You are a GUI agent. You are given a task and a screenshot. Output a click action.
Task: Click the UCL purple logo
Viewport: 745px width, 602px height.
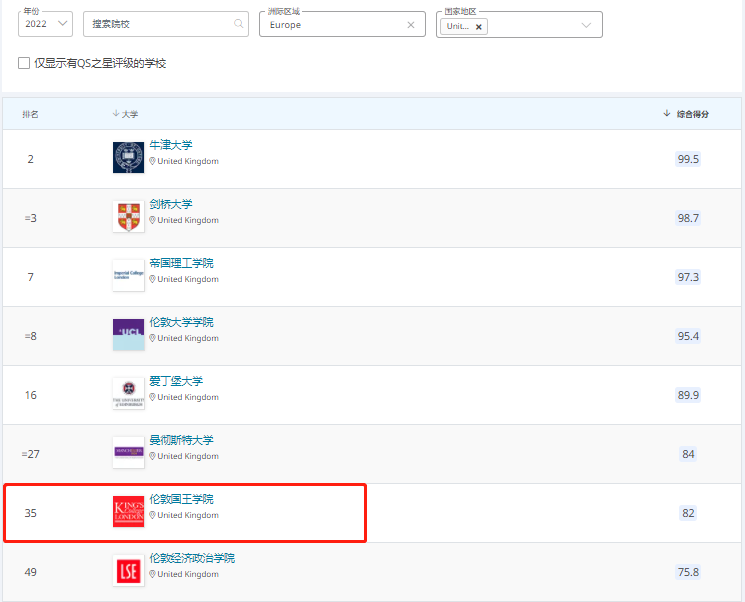point(128,334)
